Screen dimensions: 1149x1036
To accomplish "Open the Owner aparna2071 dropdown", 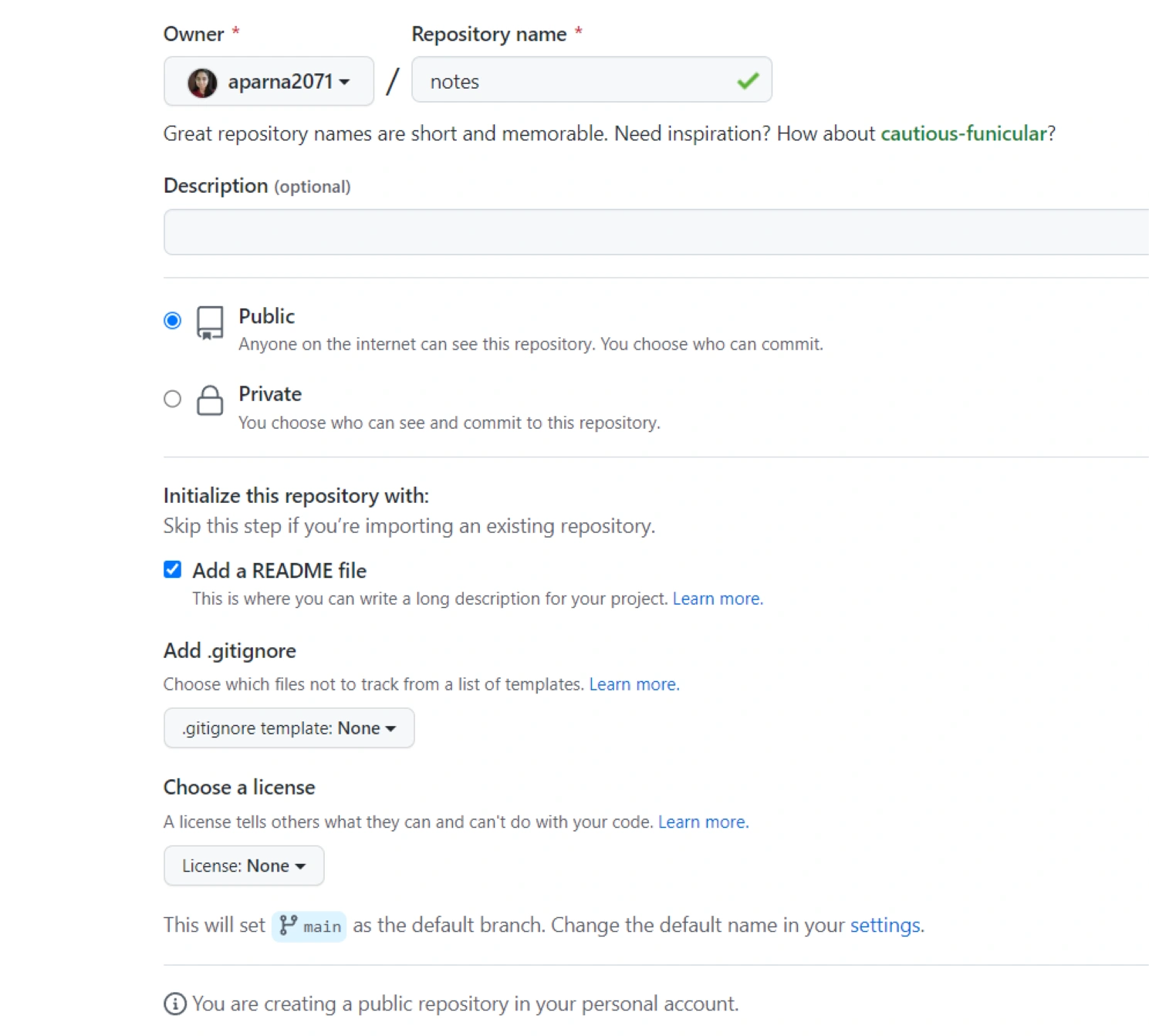I will tap(269, 81).
